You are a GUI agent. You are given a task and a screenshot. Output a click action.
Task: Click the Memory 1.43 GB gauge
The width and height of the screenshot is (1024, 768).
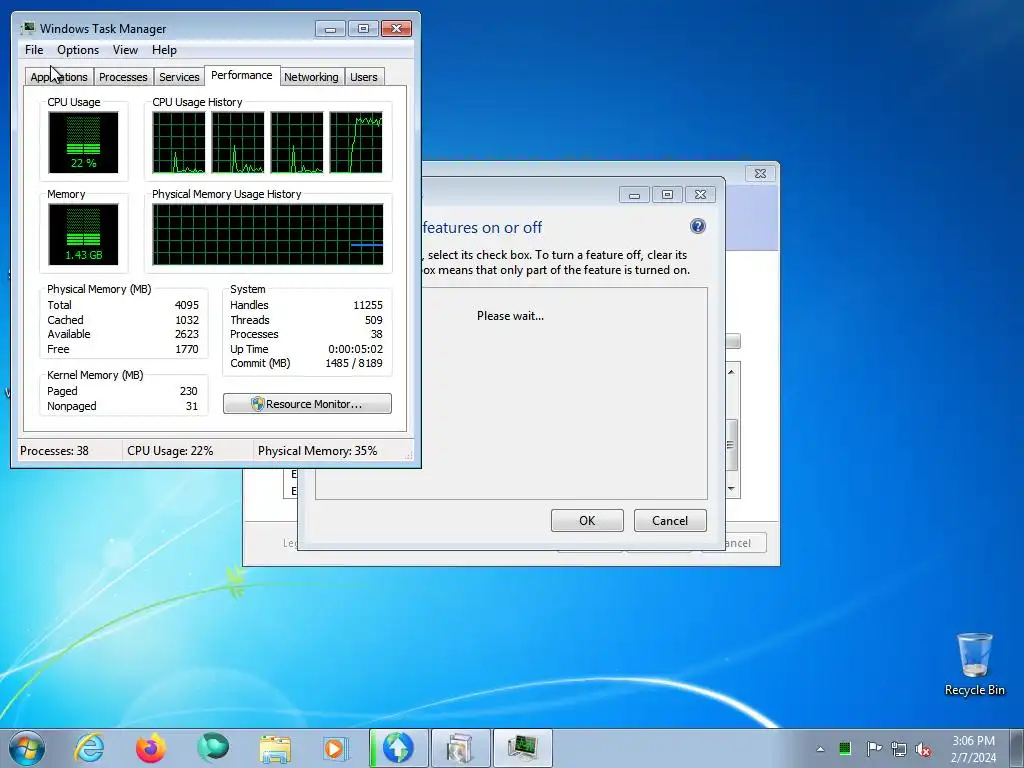[83, 234]
